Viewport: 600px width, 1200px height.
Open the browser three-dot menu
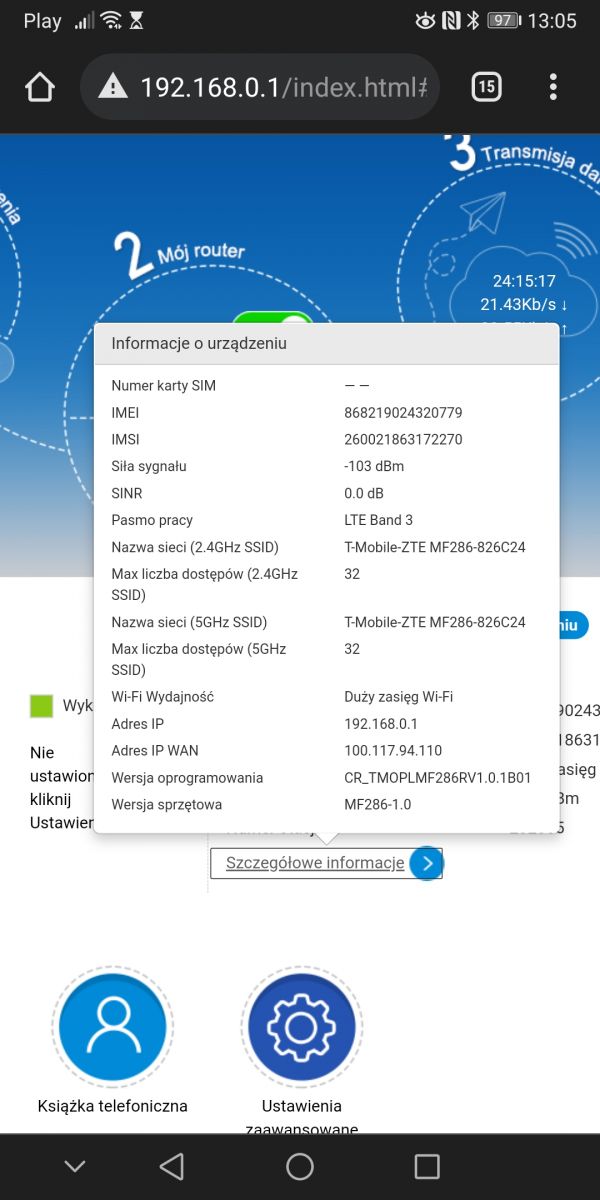coord(553,87)
